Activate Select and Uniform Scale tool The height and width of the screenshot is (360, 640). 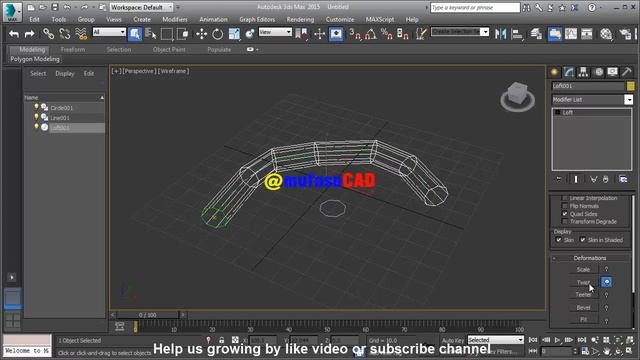coord(234,34)
